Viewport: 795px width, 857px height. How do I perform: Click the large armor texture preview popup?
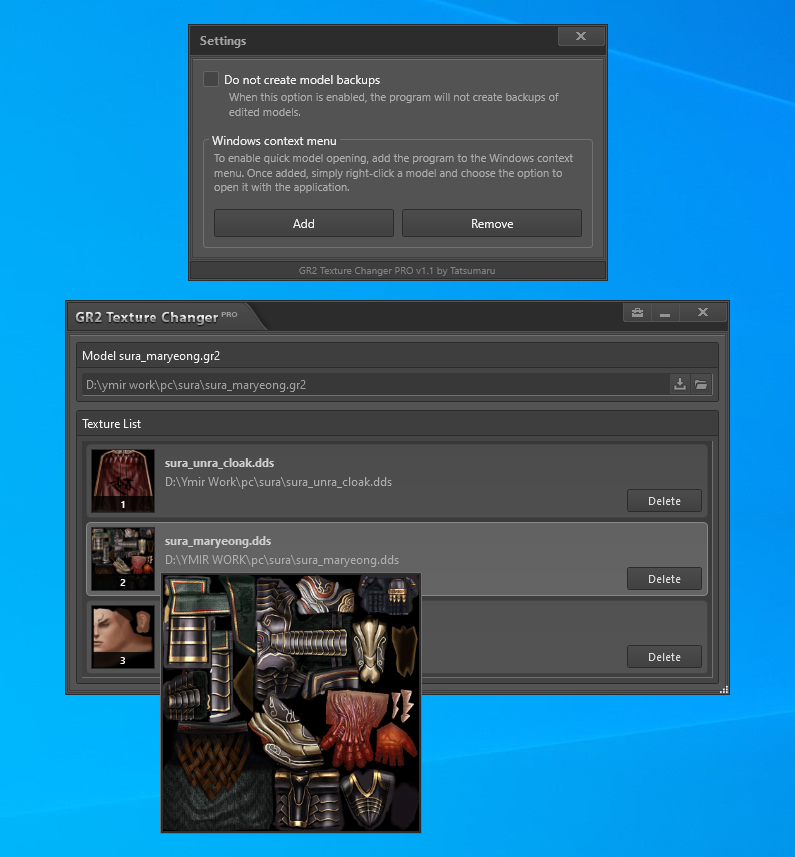[x=291, y=702]
